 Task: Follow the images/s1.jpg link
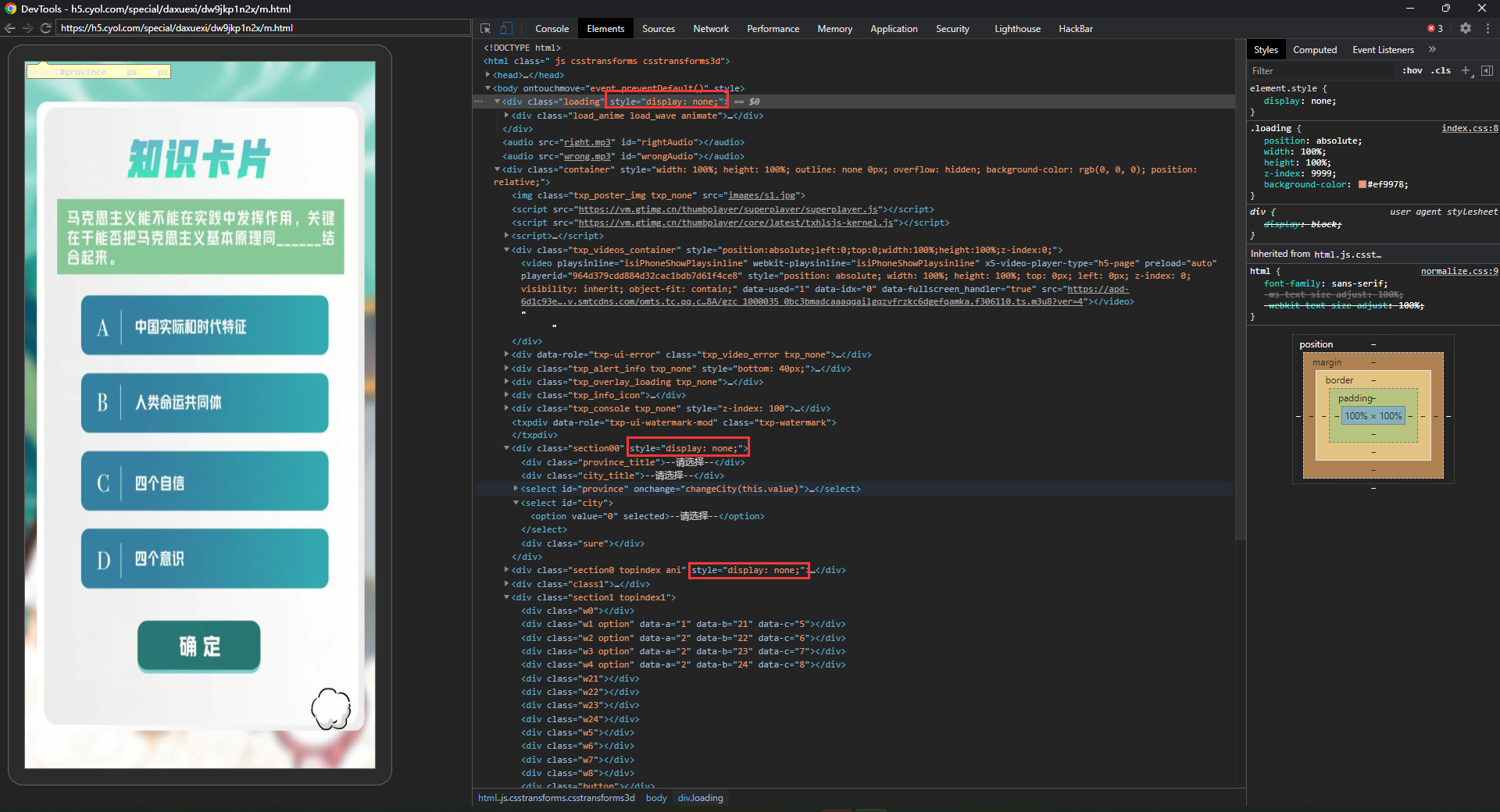coord(762,195)
